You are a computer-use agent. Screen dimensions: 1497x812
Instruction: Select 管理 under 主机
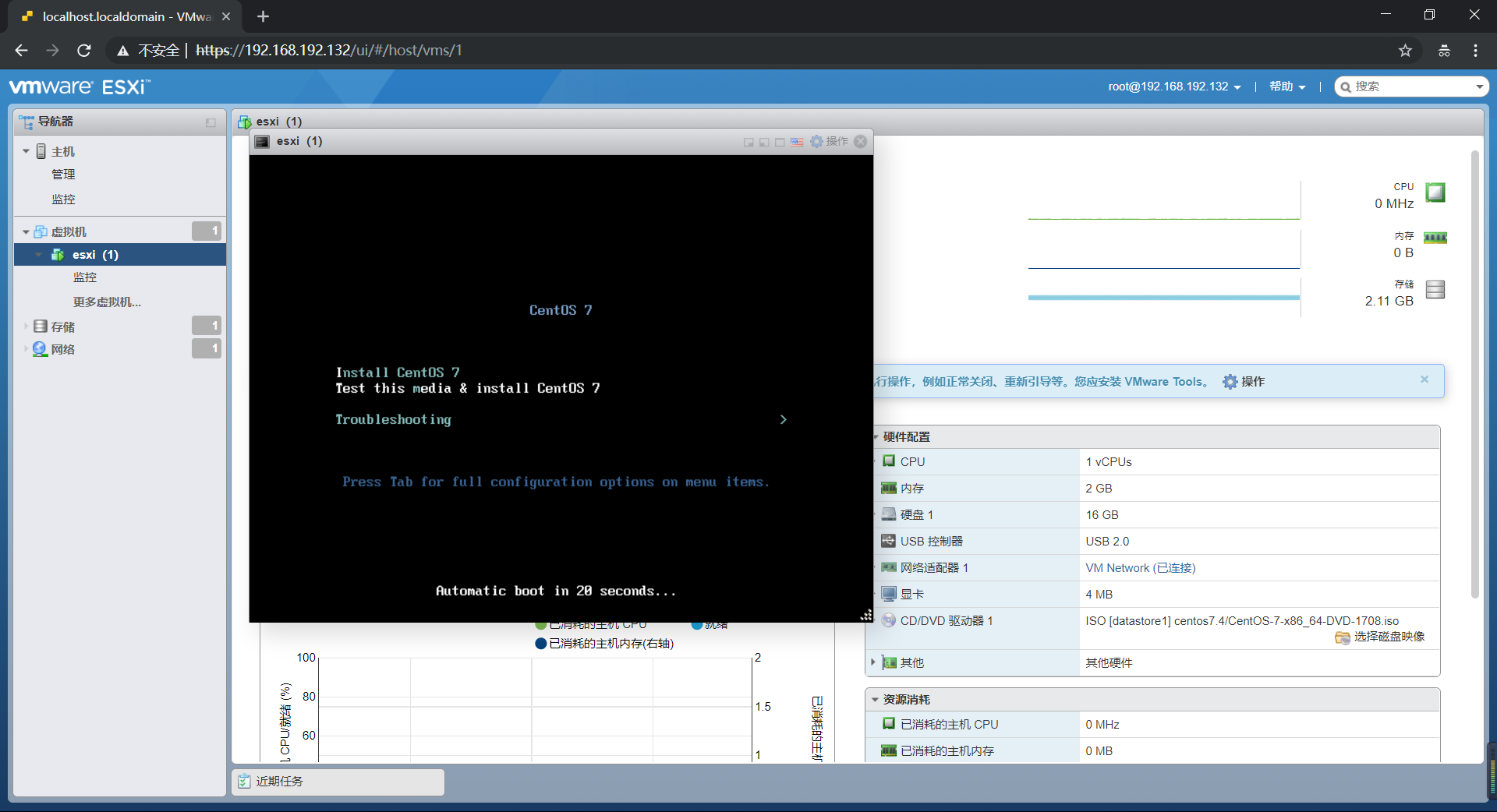pos(63,175)
